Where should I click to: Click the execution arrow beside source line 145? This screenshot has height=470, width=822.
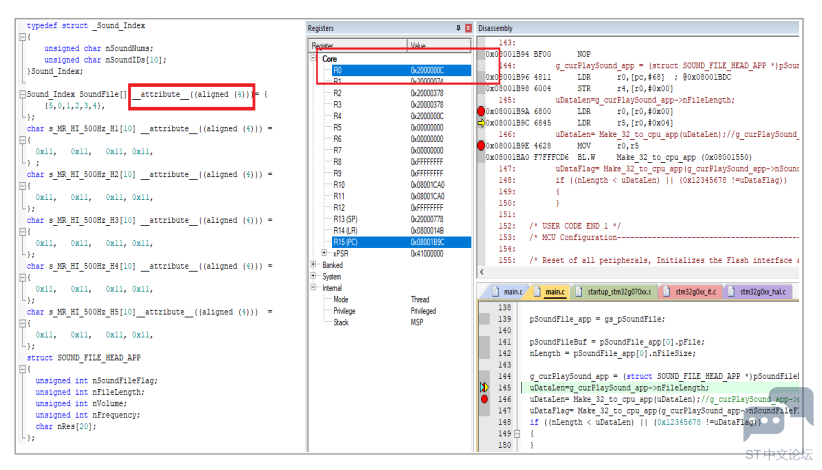click(x=484, y=388)
